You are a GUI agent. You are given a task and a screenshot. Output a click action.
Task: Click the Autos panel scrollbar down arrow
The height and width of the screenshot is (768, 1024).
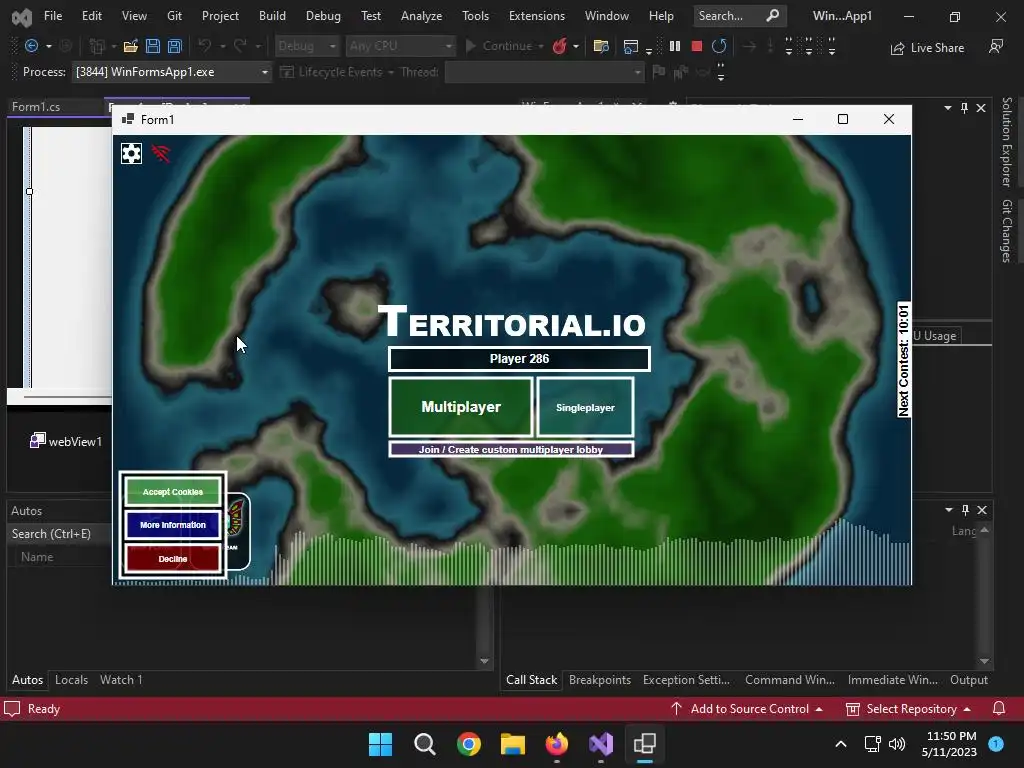tap(484, 661)
